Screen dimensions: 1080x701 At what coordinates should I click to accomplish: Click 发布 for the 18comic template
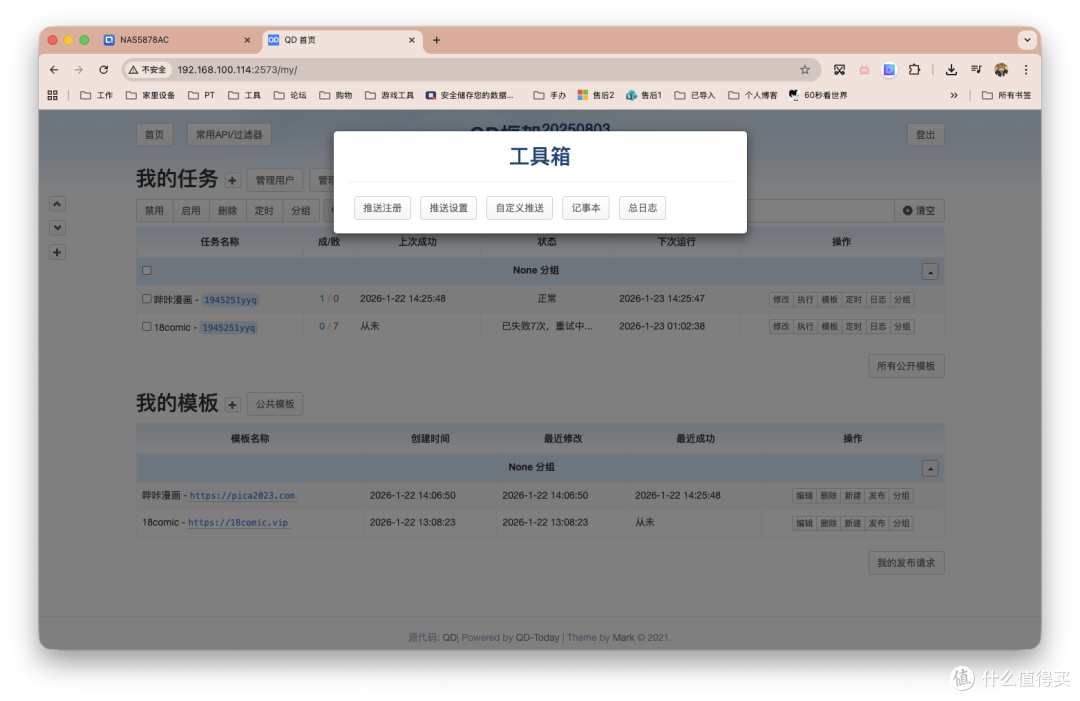[877, 523]
